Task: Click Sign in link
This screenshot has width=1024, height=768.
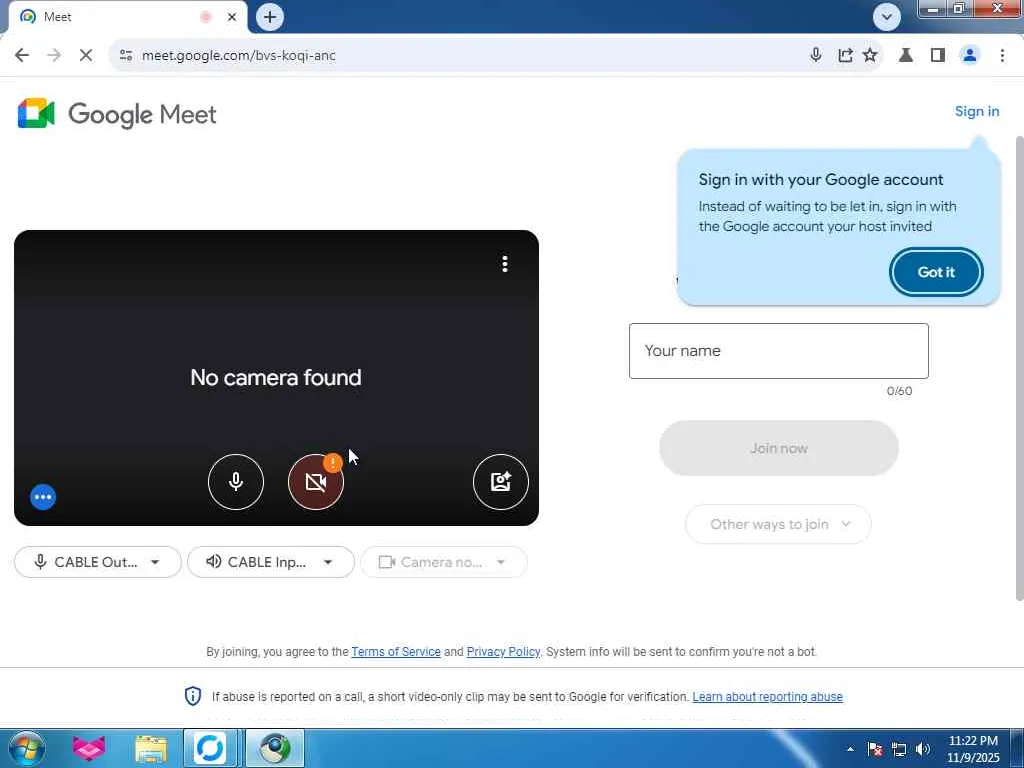Action: [x=977, y=111]
